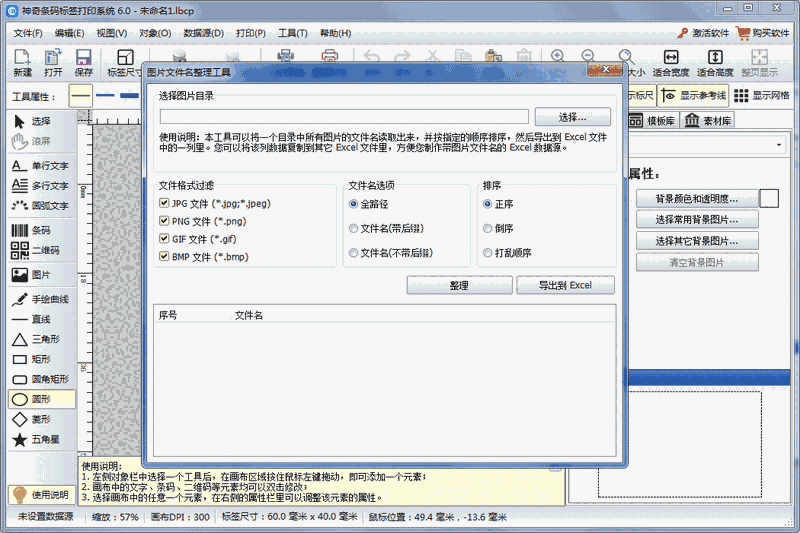Select the 多行文字 multi-line text tool
Viewport: 800px width, 533px height.
(x=42, y=186)
